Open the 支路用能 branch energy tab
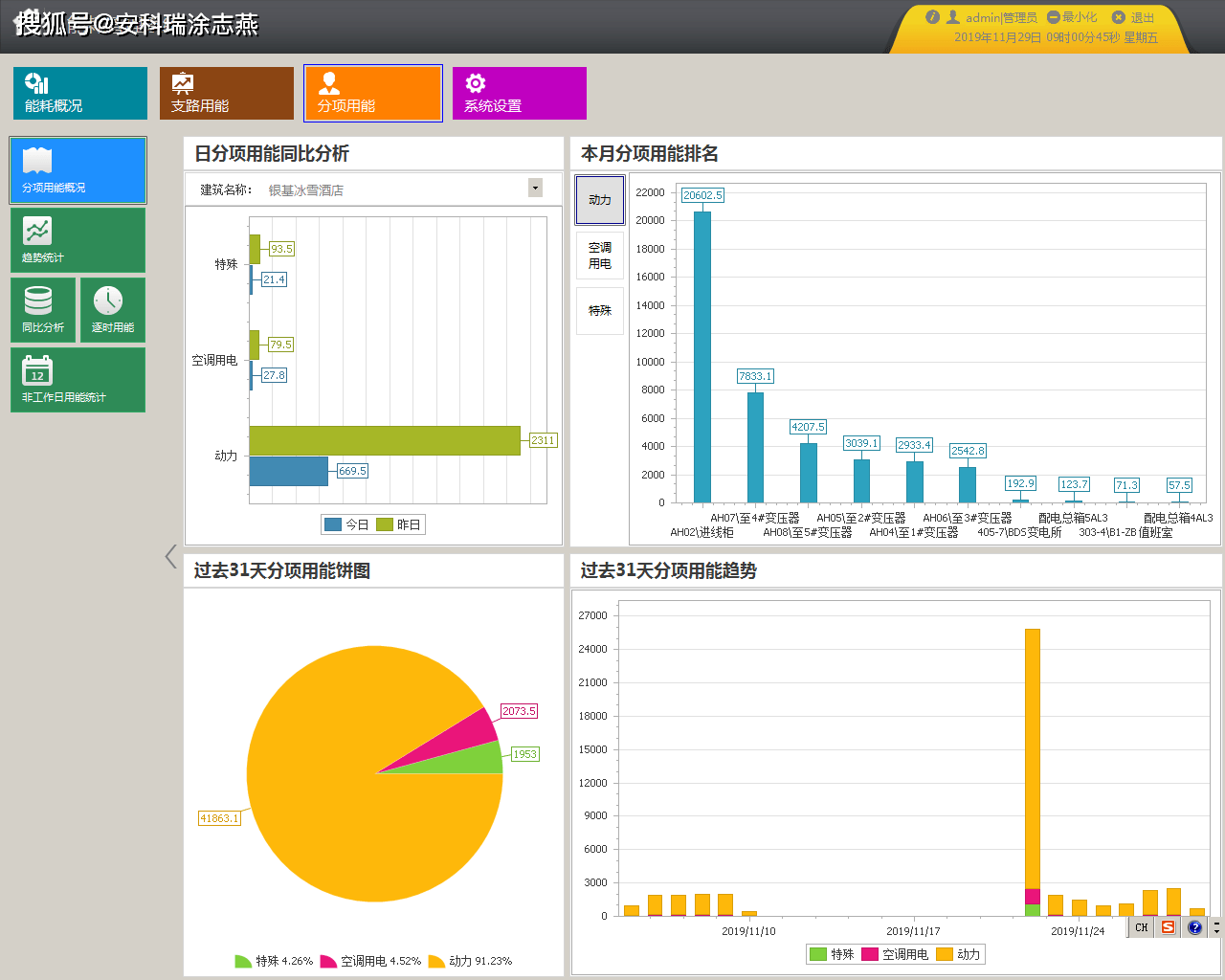Image resolution: width=1225 pixels, height=980 pixels. pyautogui.click(x=227, y=93)
